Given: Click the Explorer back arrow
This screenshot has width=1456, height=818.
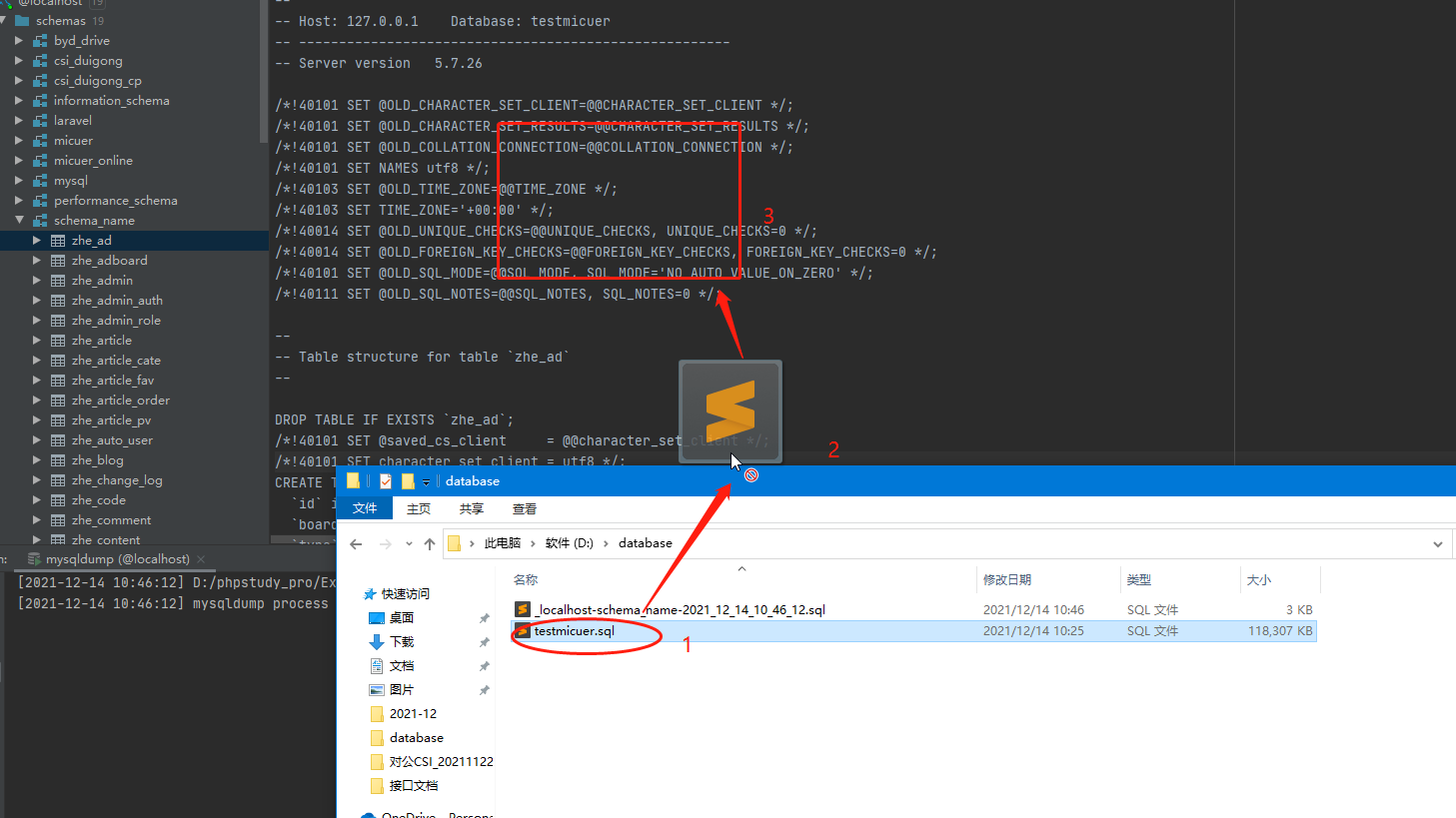Looking at the screenshot, I should (x=356, y=544).
